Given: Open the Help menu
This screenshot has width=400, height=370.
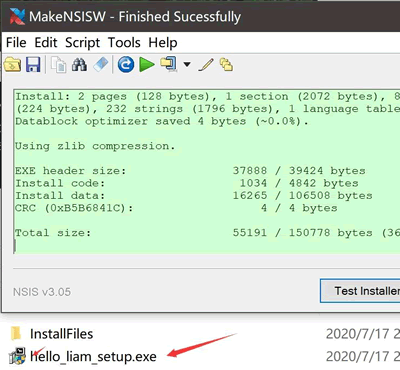Looking at the screenshot, I should (163, 43).
